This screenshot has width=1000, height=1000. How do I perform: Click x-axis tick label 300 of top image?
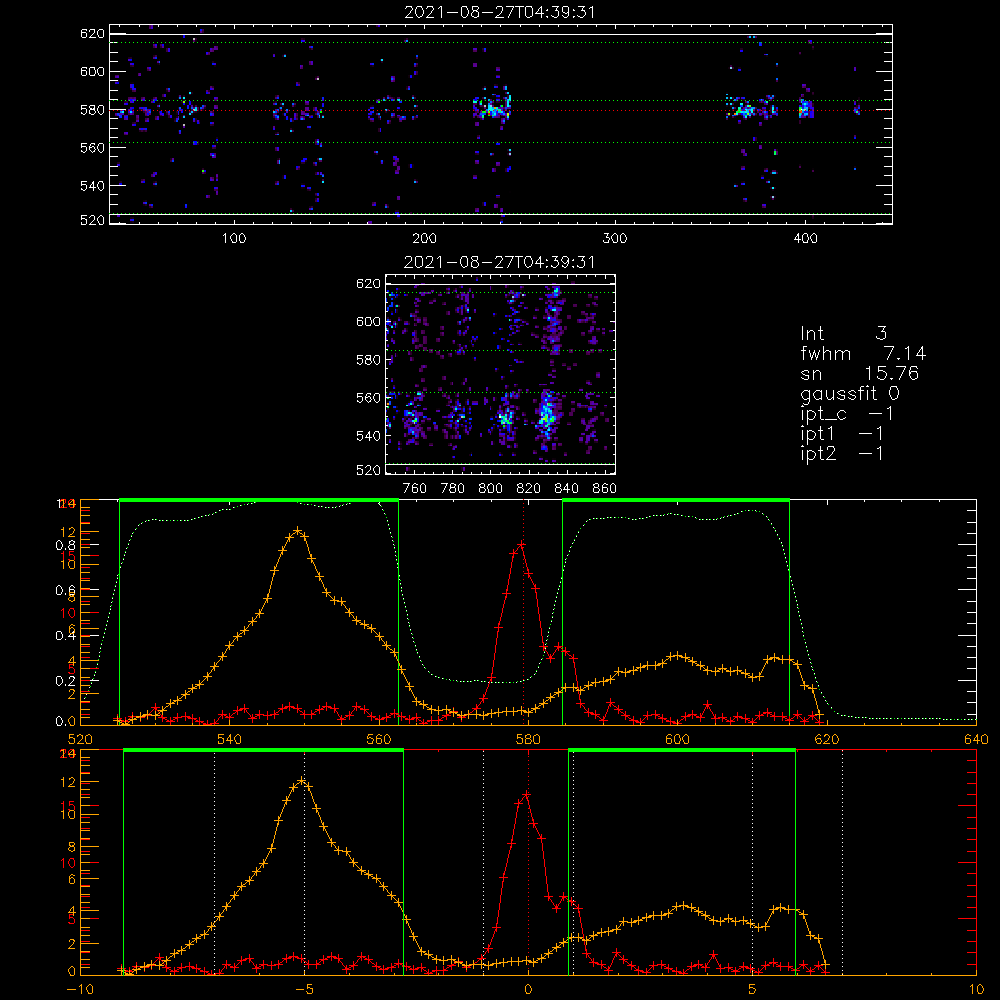[x=615, y=239]
